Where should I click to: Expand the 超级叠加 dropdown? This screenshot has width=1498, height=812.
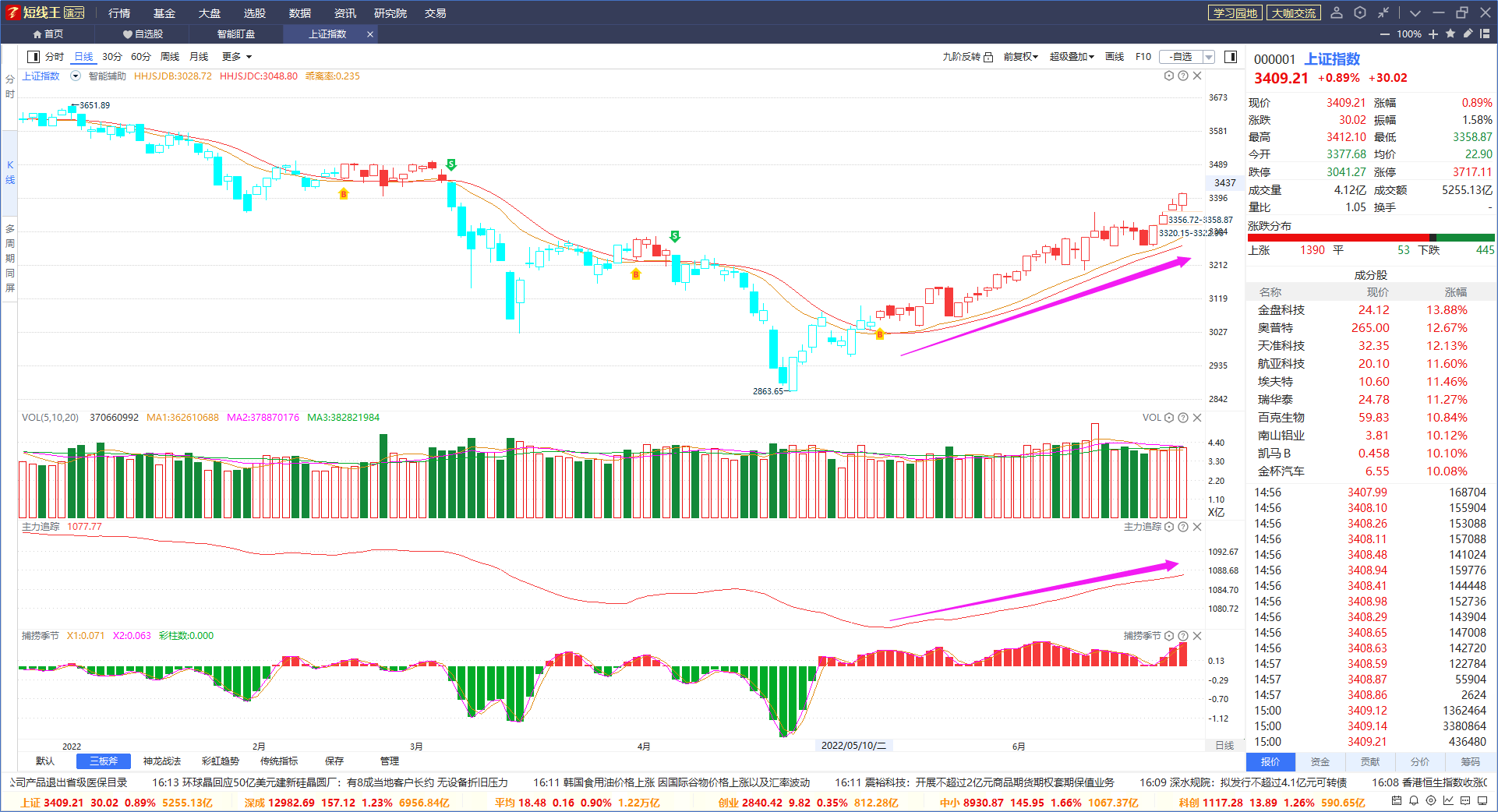click(x=1072, y=57)
